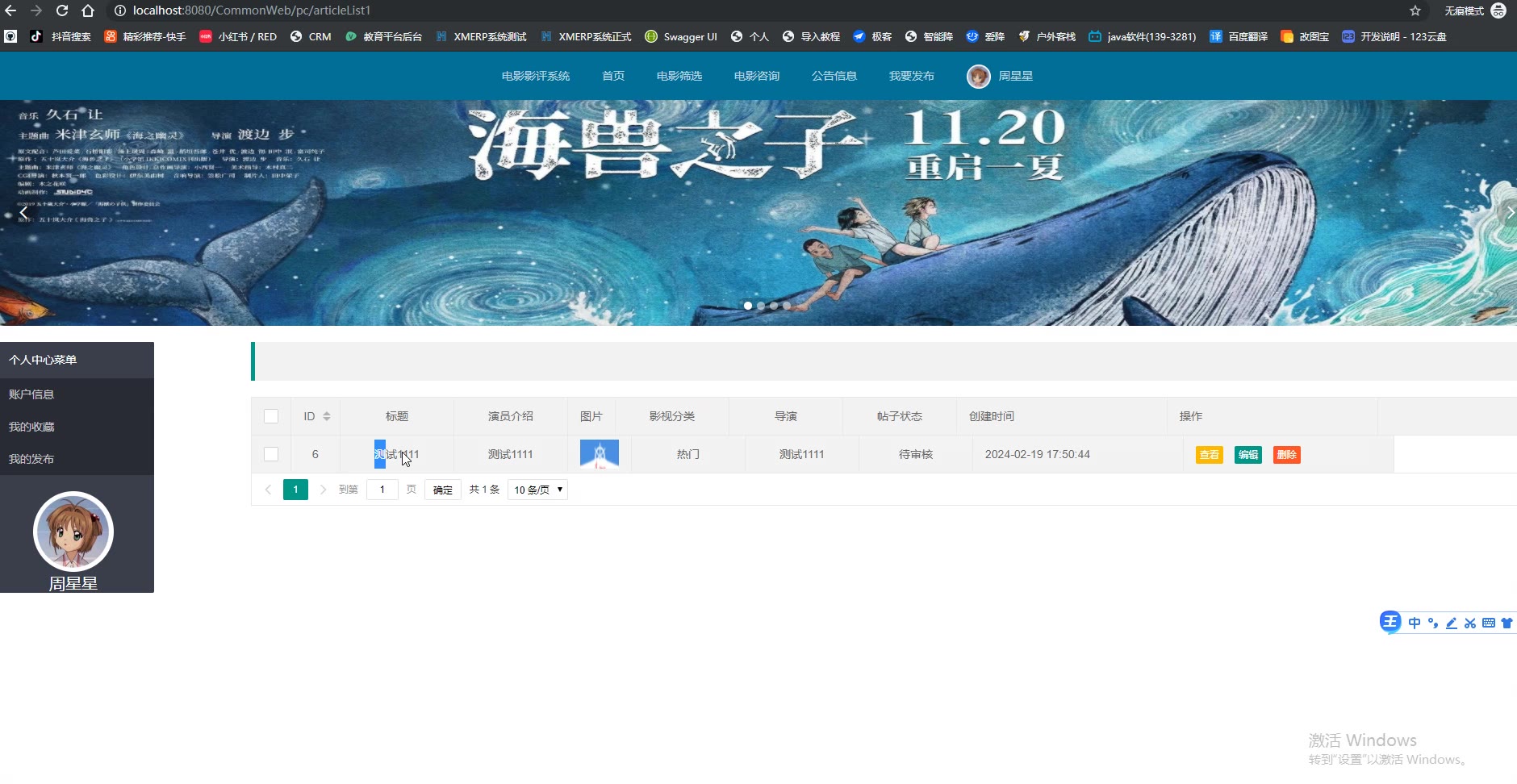Open browser home page icon
Viewport: 1517px width, 784px height.
point(88,10)
